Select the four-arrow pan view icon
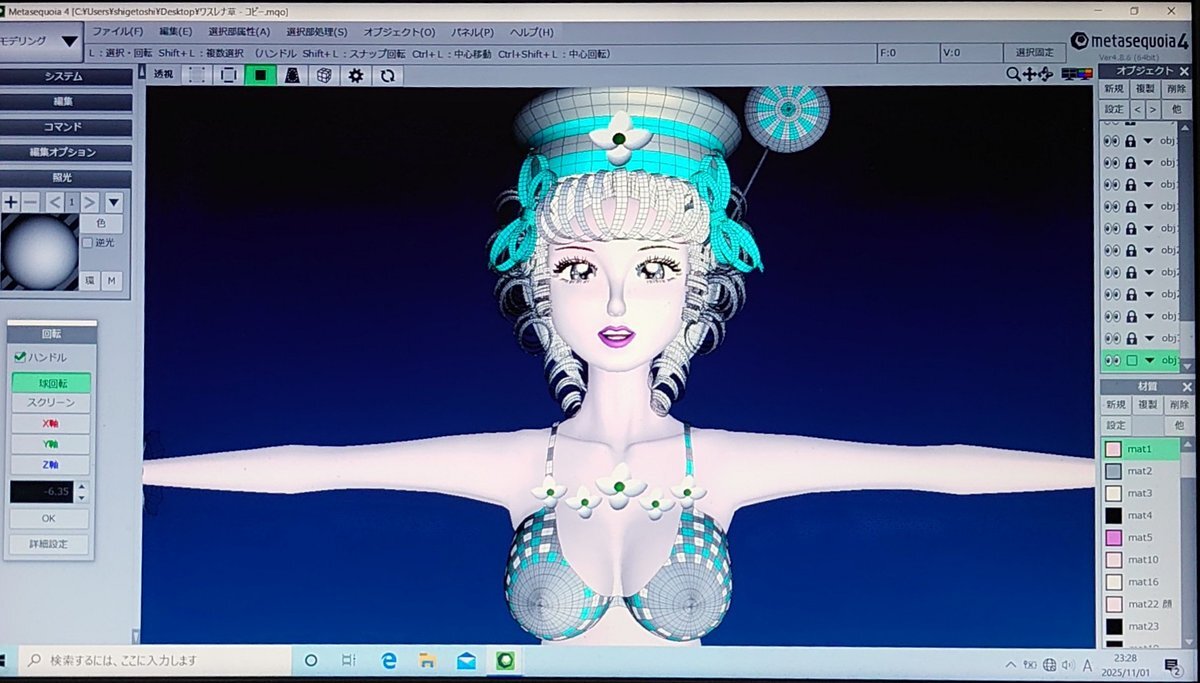 pos(1029,74)
